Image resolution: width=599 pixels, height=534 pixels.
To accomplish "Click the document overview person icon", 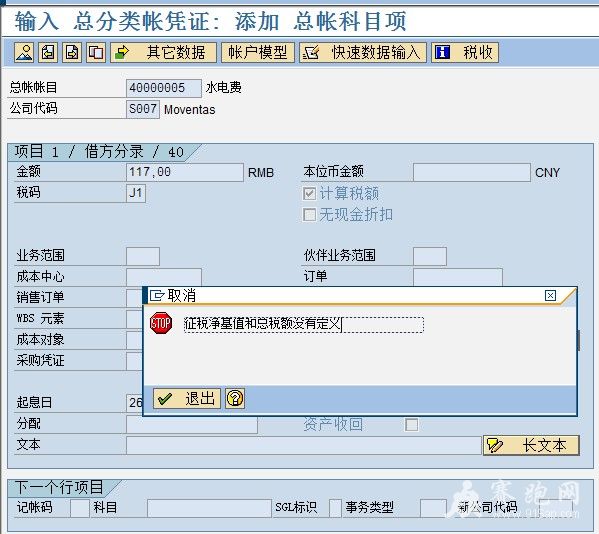I will coord(24,52).
